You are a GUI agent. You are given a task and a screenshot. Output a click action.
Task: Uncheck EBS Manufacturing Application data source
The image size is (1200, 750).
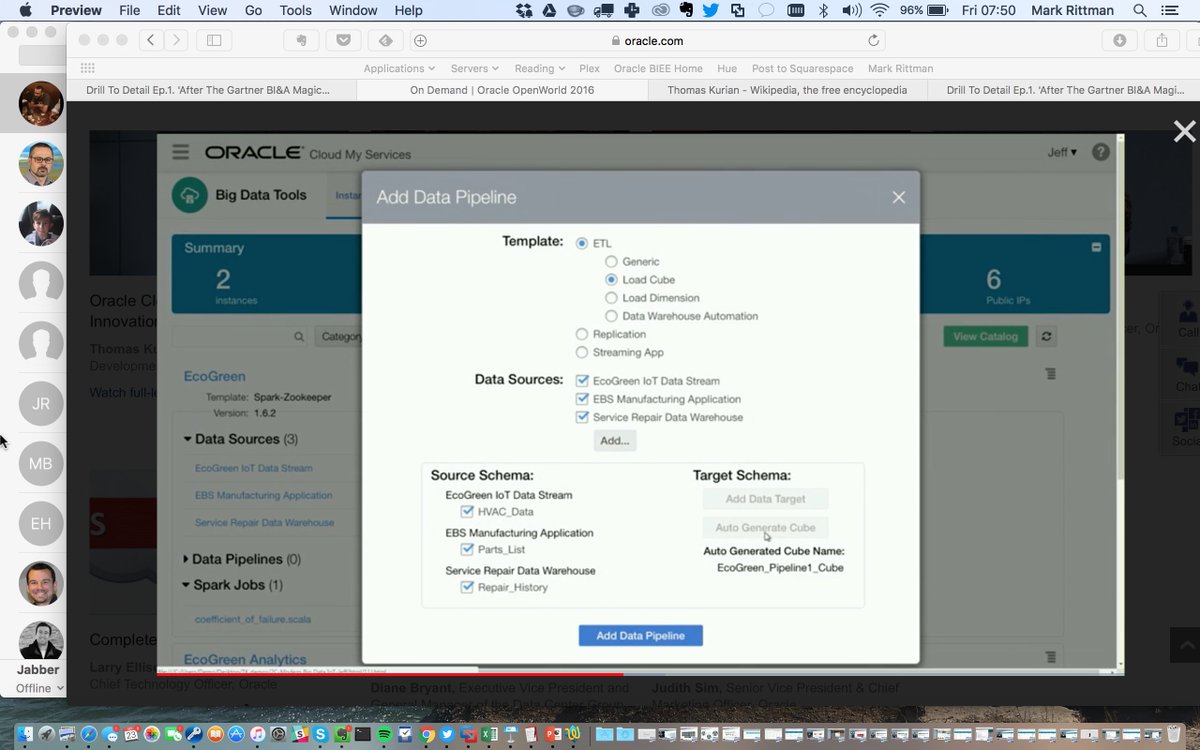583,399
